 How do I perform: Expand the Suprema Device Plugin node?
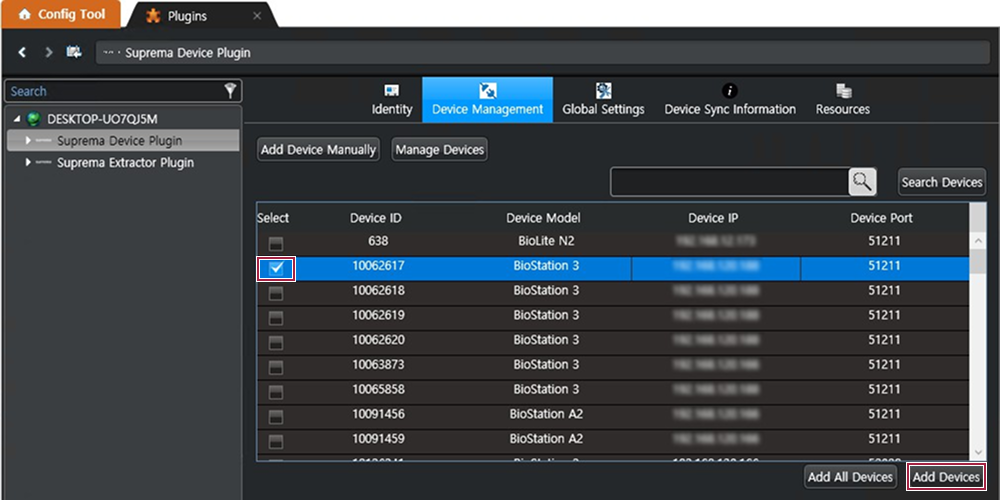tap(28, 141)
